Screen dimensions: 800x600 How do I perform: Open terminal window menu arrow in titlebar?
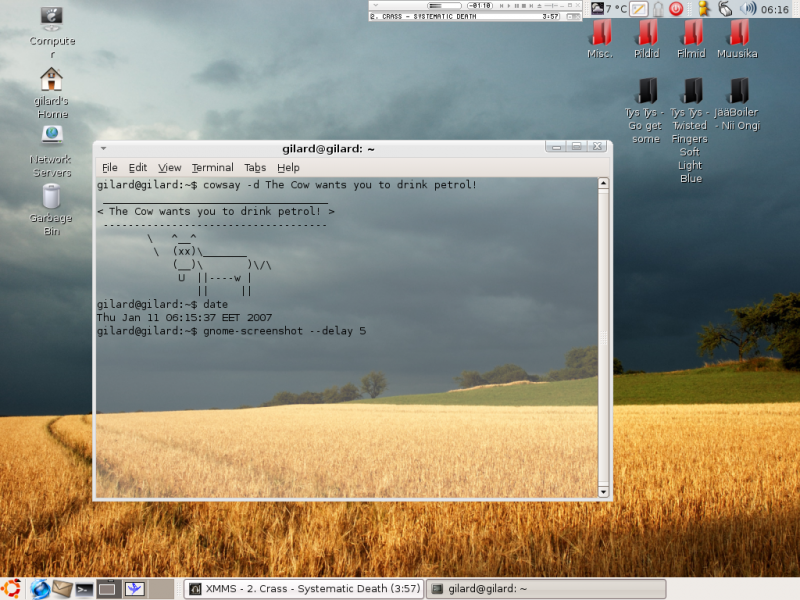pos(104,148)
